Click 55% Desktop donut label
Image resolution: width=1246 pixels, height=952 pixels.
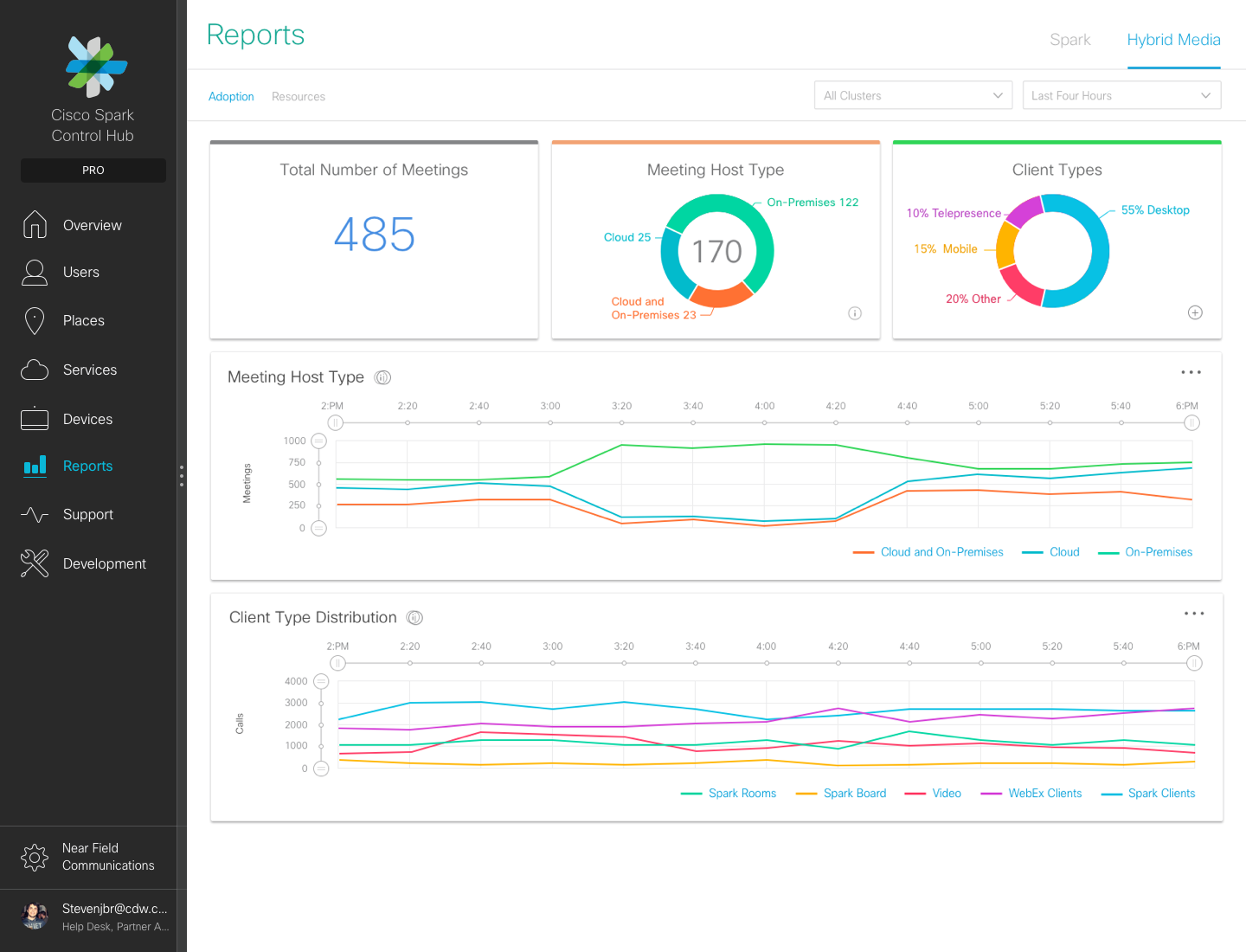pos(1155,210)
